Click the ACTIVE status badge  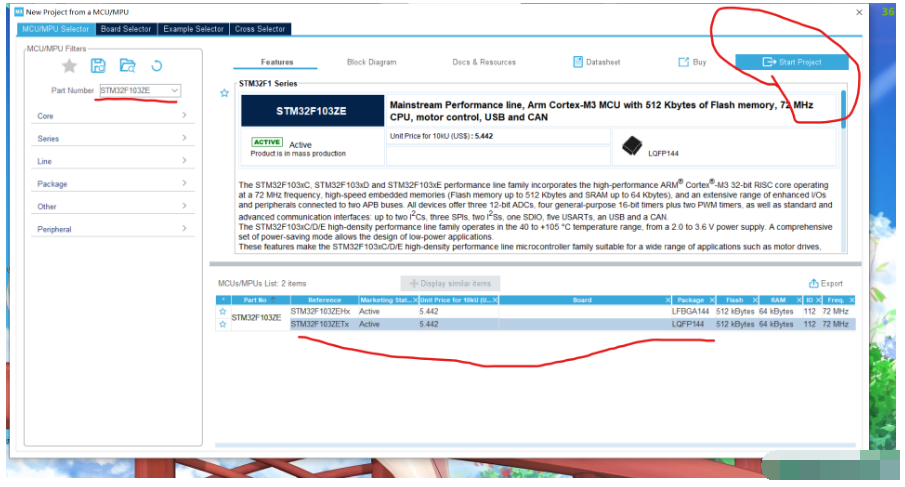[267, 142]
